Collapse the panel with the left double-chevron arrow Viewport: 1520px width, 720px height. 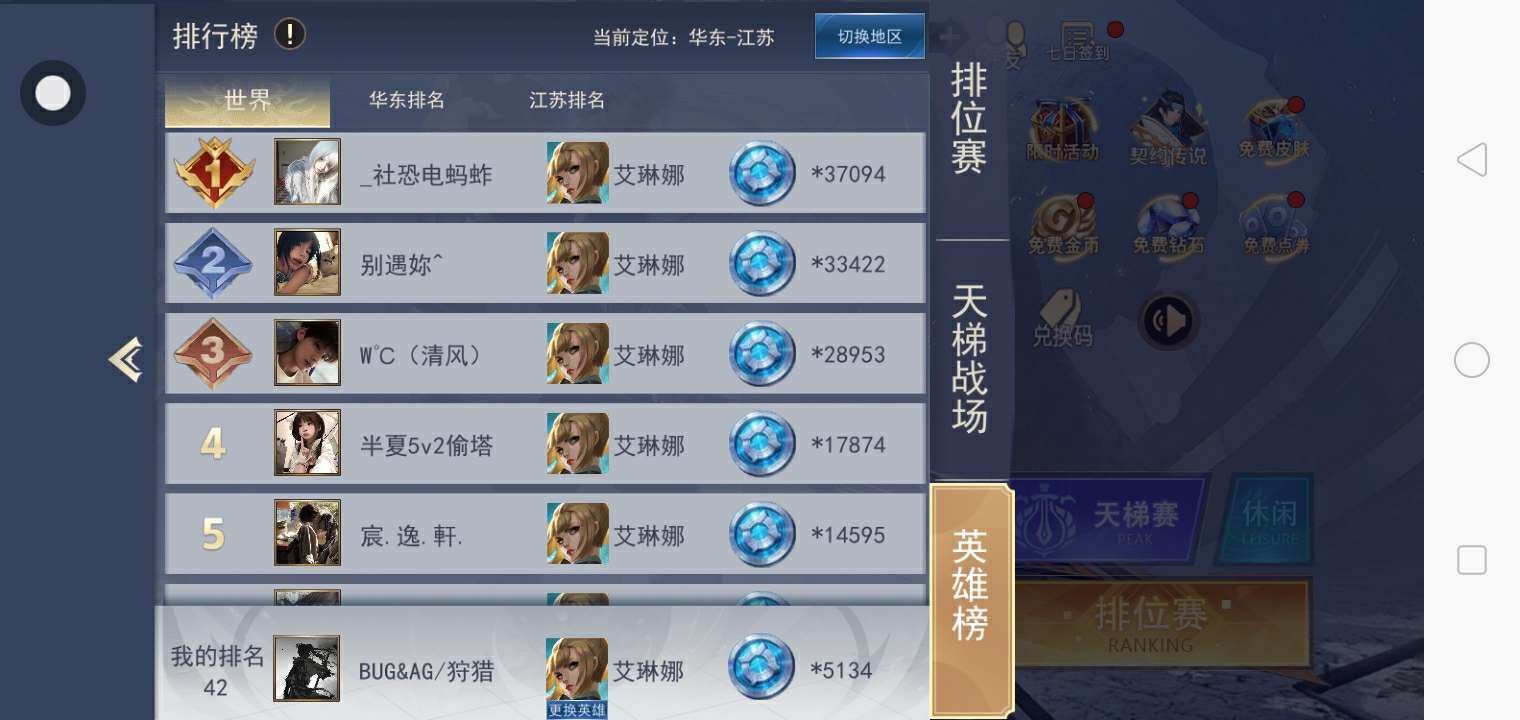click(x=126, y=359)
